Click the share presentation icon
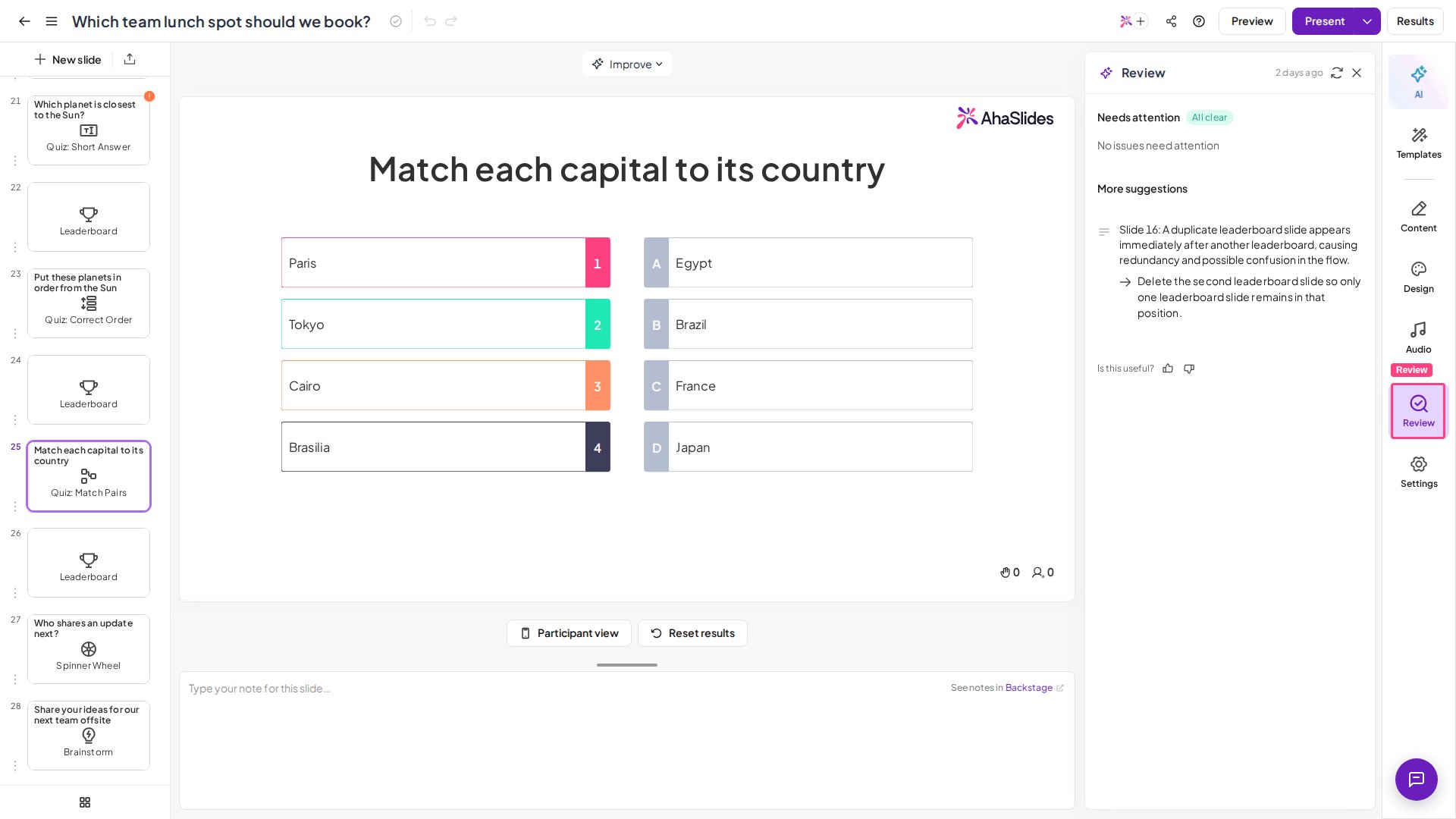 pyautogui.click(x=1171, y=21)
